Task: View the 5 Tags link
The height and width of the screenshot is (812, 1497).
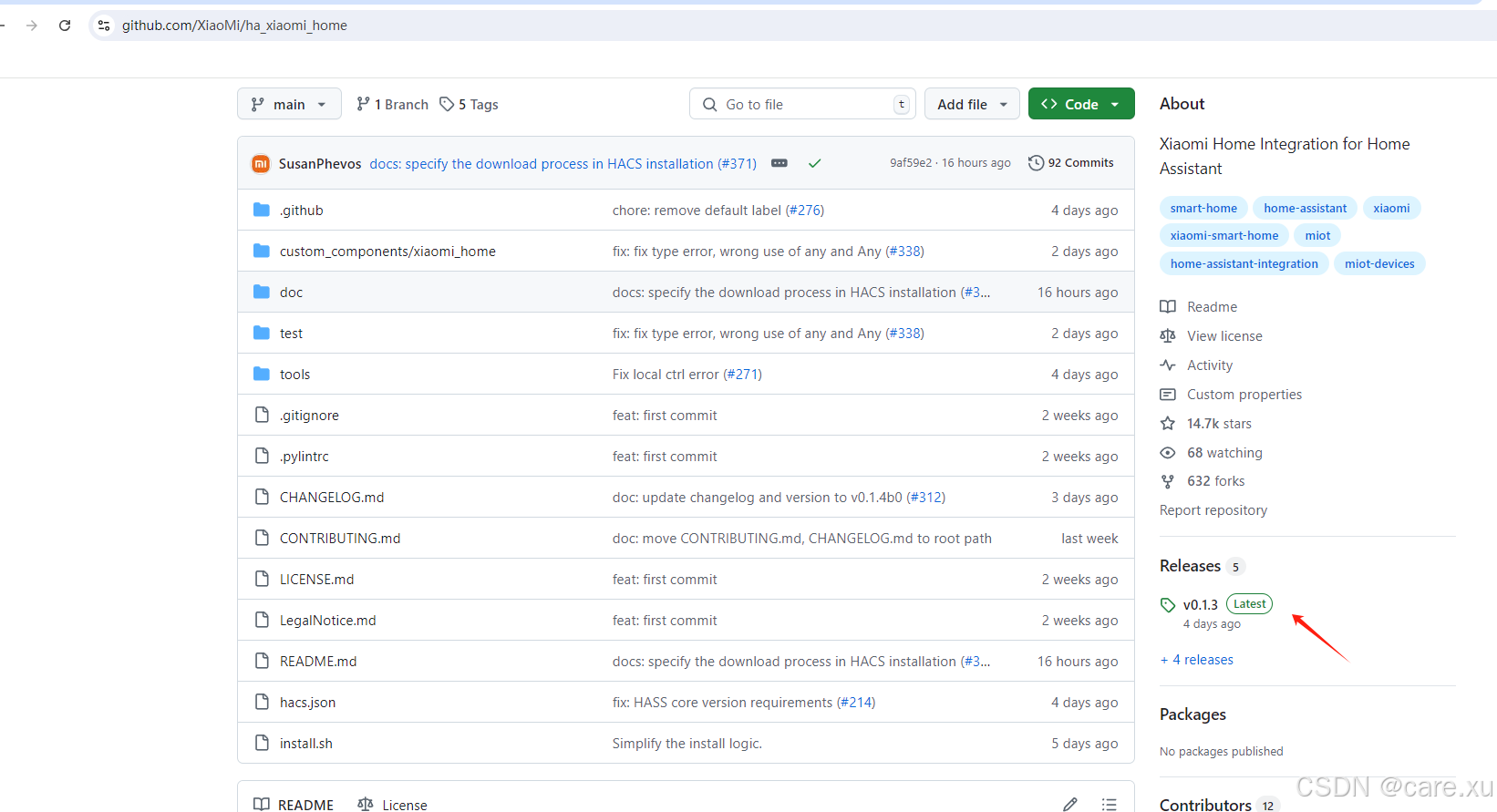Action: [x=469, y=104]
